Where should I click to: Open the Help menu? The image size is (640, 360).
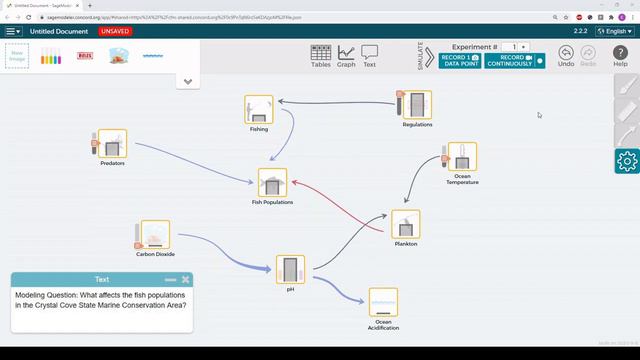[x=620, y=56]
